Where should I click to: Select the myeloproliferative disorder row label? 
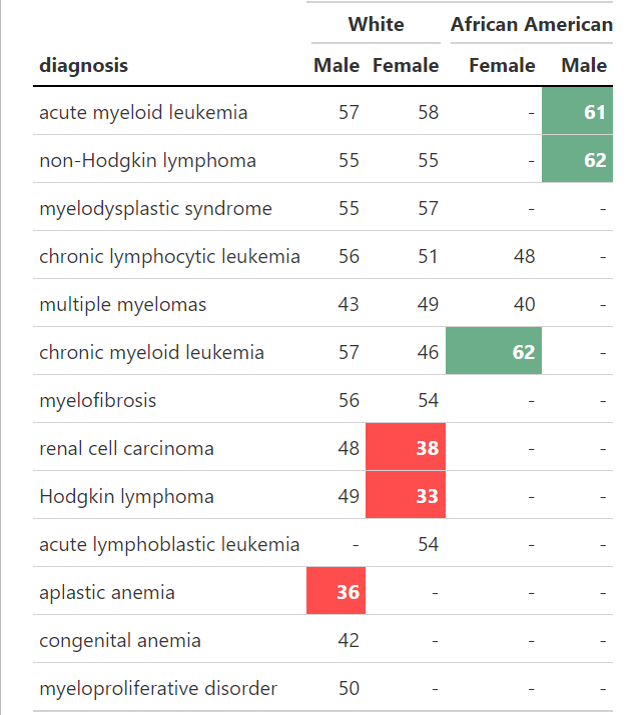[158, 688]
